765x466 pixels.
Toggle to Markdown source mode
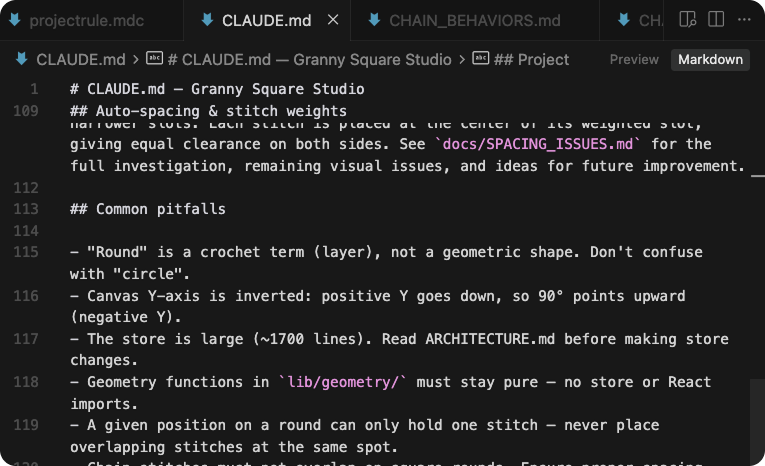tap(710, 59)
